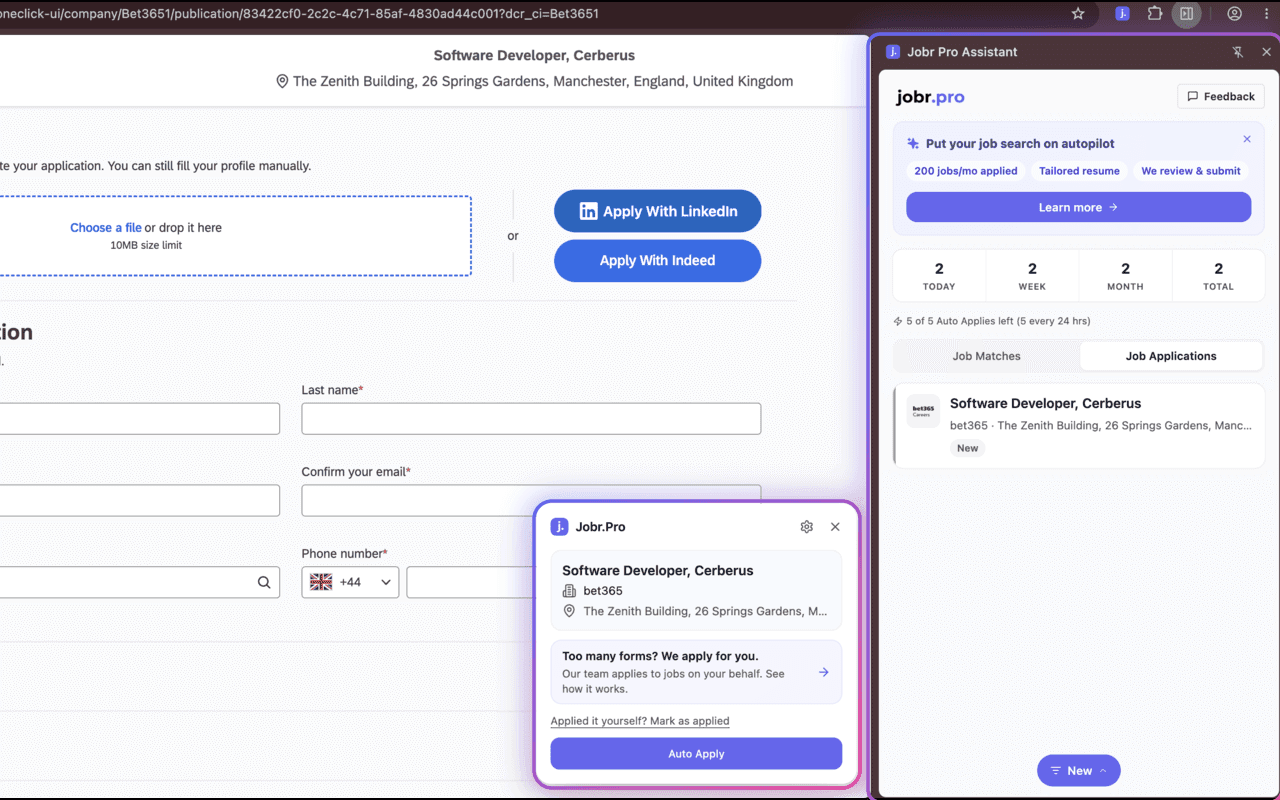1280x800 pixels.
Task: Unpin the Jobr Pro Assistant side panel
Action: (1238, 52)
